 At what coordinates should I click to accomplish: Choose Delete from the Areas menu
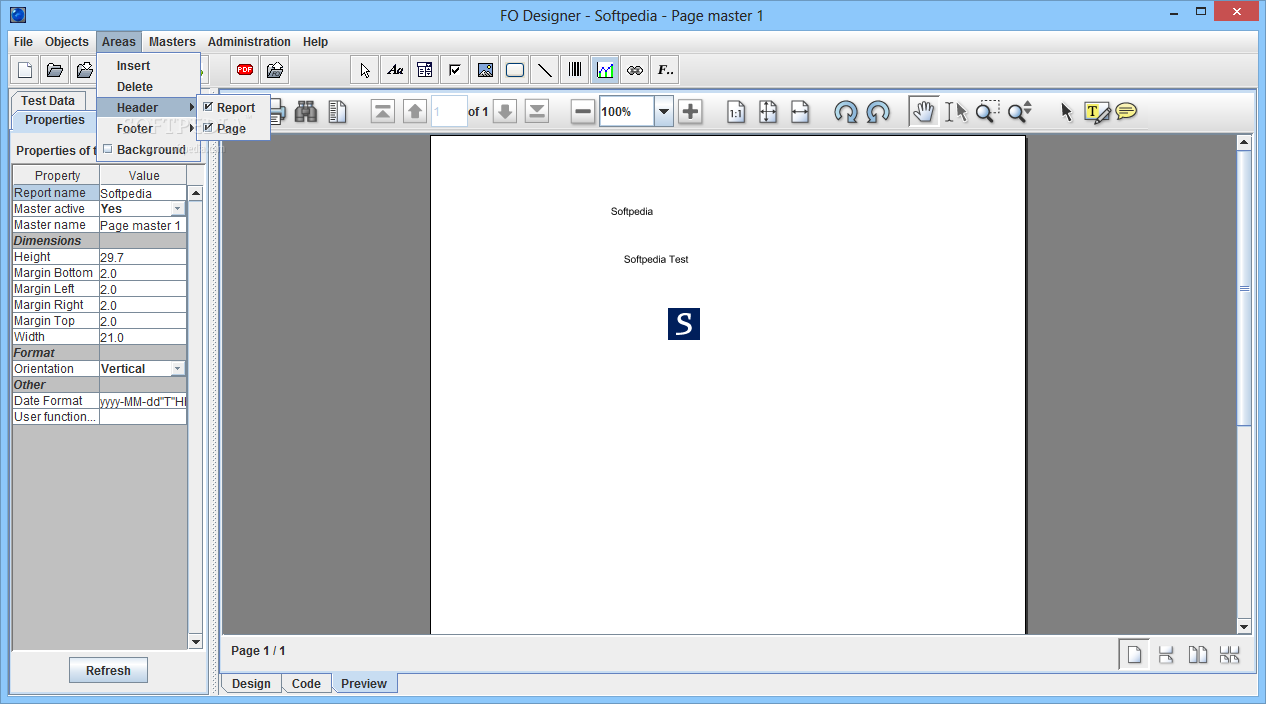[148, 87]
